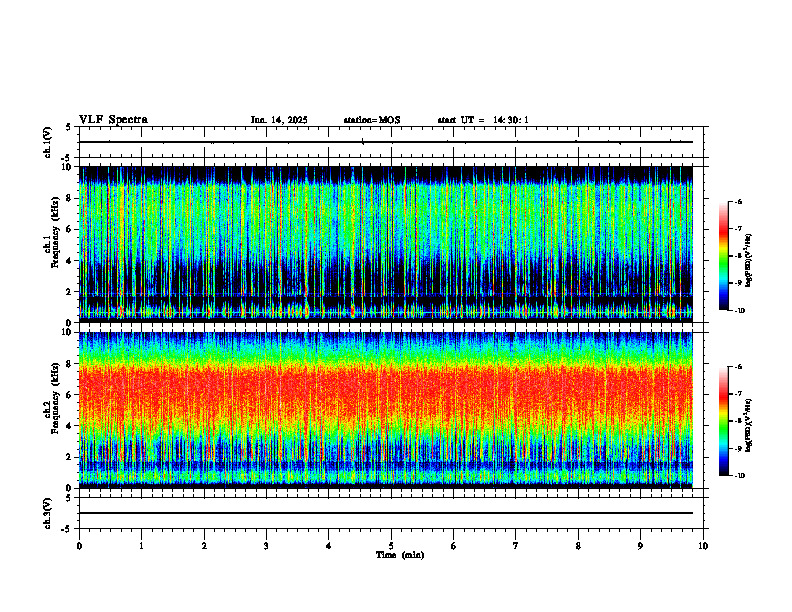Click the "5" tick on ch.3(V) axis
Image resolution: width=792 pixels, height=612 pixels.
pos(69,498)
